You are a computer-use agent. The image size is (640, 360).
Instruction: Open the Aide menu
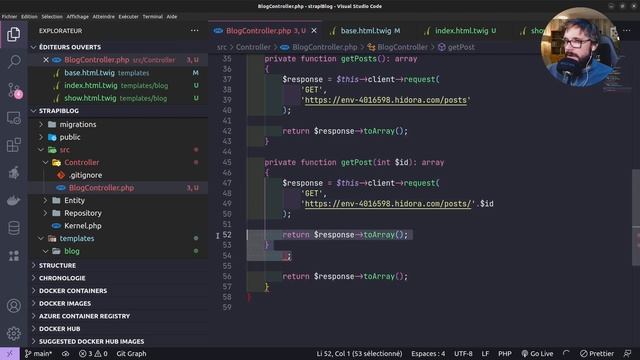click(172, 17)
